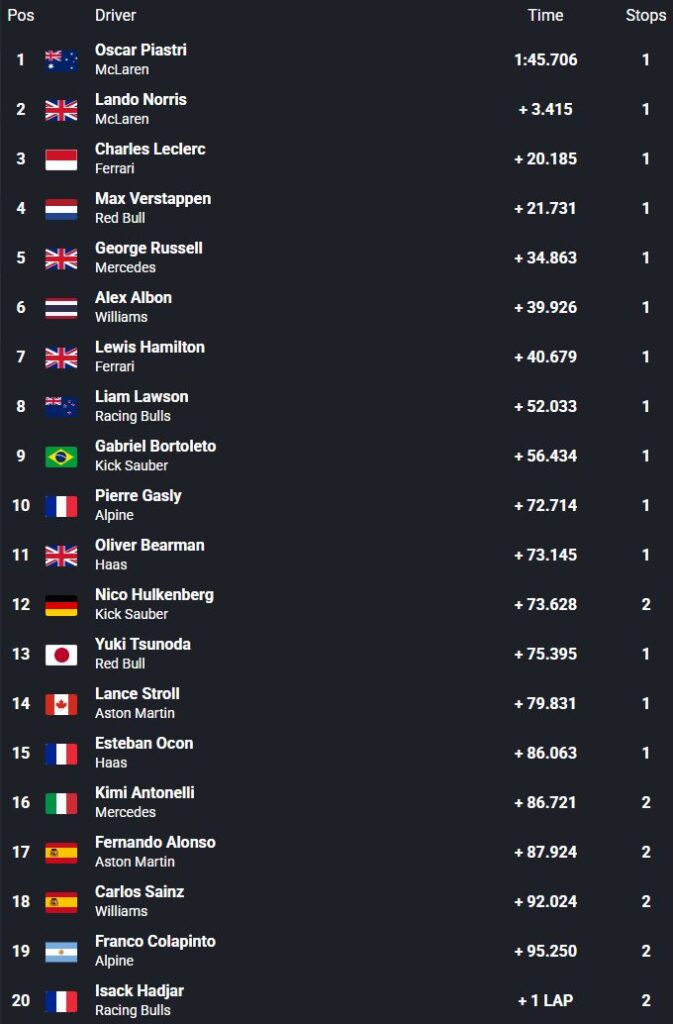The image size is (673, 1024).
Task: Select the Argentina flag by Franco Colapinto
Action: click(x=61, y=952)
